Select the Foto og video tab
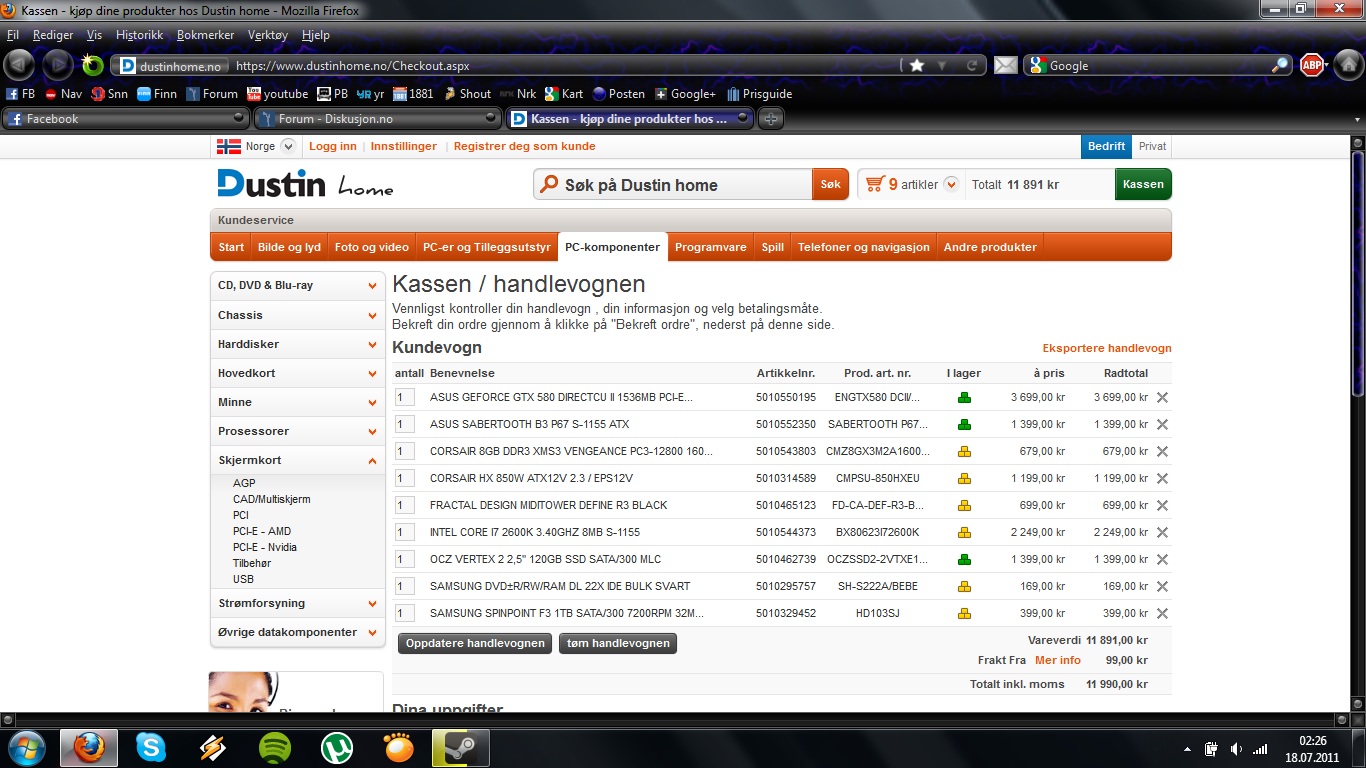Viewport: 1366px width, 768px height. pyautogui.click(x=371, y=247)
